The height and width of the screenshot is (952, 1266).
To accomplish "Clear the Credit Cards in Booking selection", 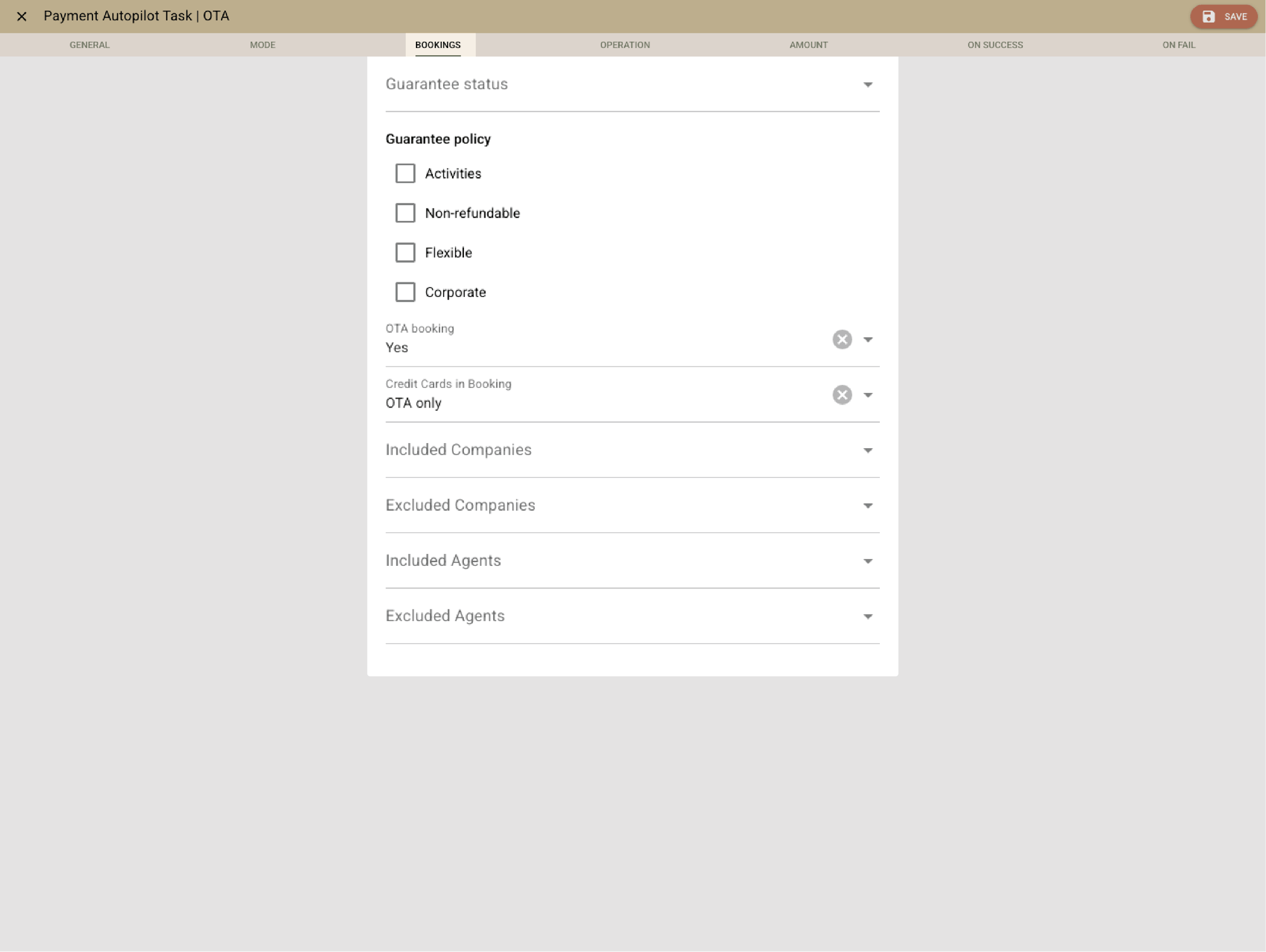I will click(x=842, y=395).
